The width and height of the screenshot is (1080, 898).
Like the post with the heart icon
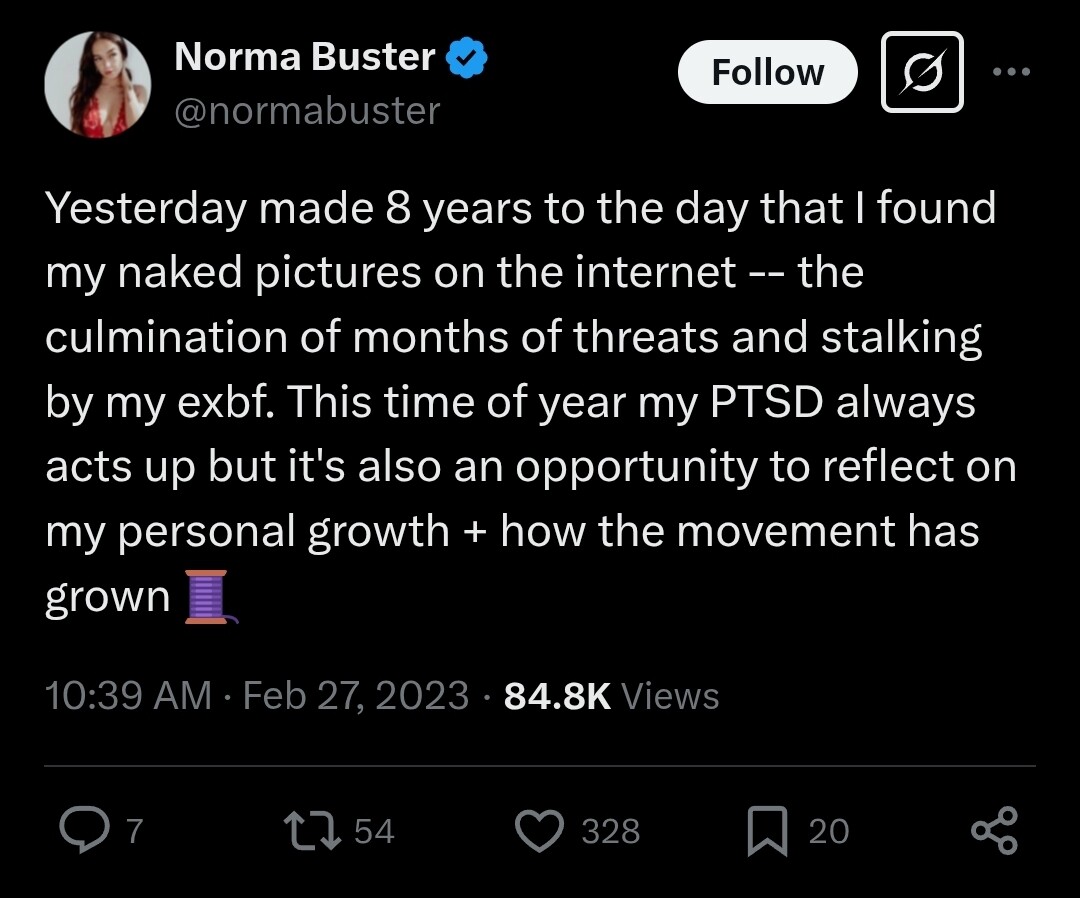click(x=539, y=831)
